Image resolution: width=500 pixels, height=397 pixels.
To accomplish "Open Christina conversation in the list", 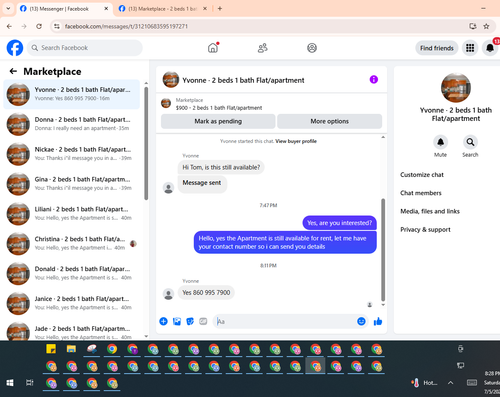I will [x=72, y=244].
